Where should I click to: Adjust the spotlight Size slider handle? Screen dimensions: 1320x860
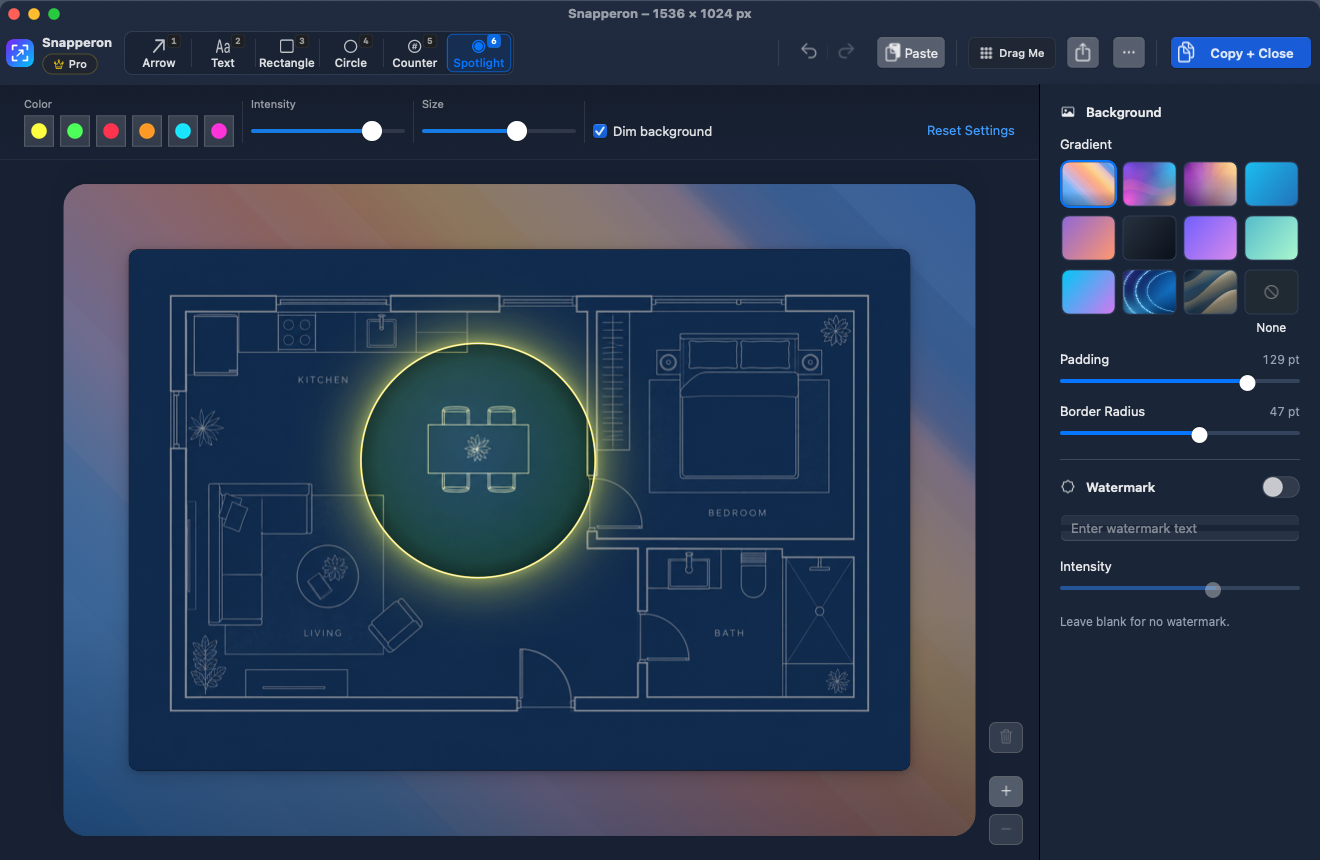[x=517, y=131]
